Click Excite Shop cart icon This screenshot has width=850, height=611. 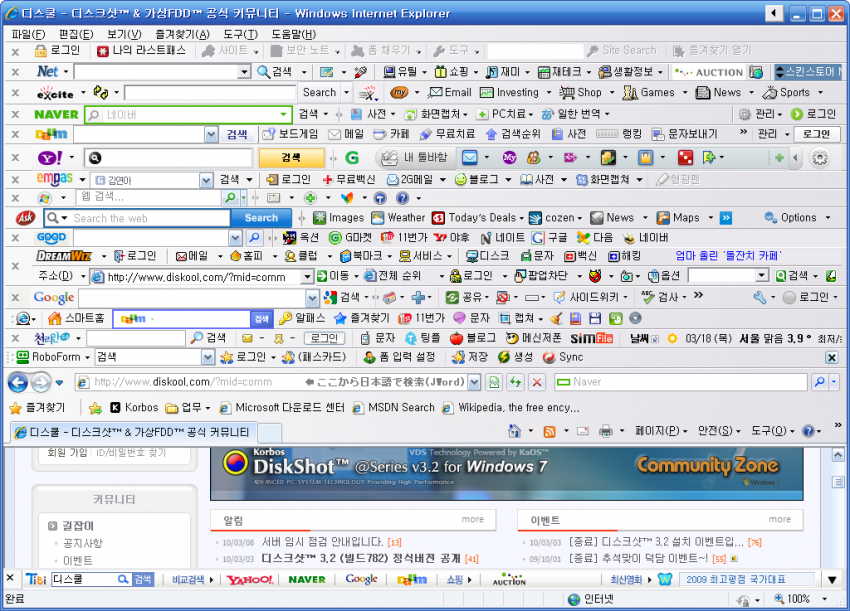[567, 93]
